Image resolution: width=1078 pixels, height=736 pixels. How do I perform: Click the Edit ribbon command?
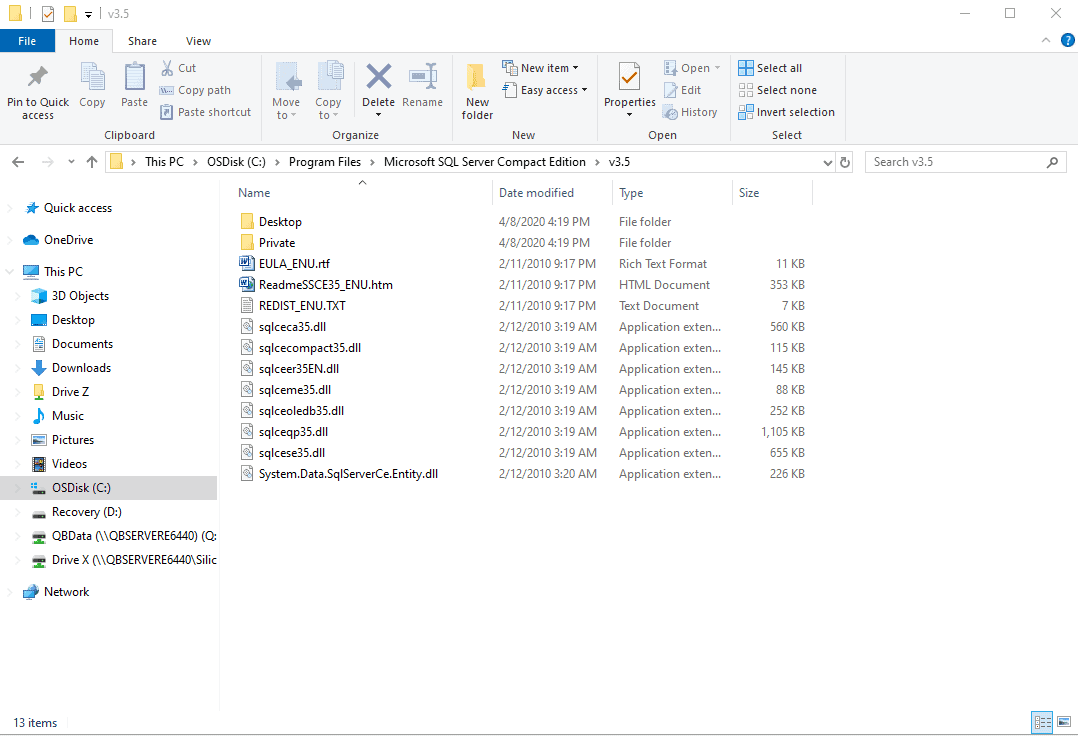pos(682,90)
